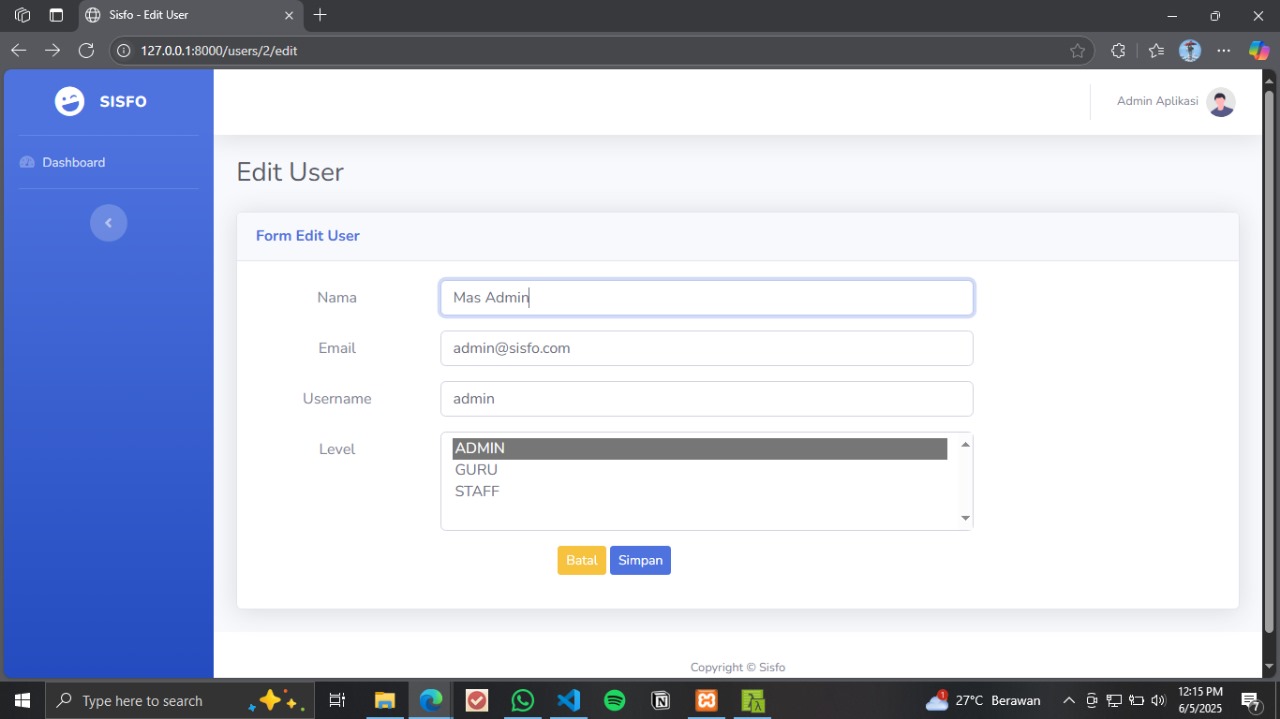This screenshot has height=719, width=1280.
Task: Launch Visual Studio Code from the taskbar
Action: pyautogui.click(x=568, y=700)
